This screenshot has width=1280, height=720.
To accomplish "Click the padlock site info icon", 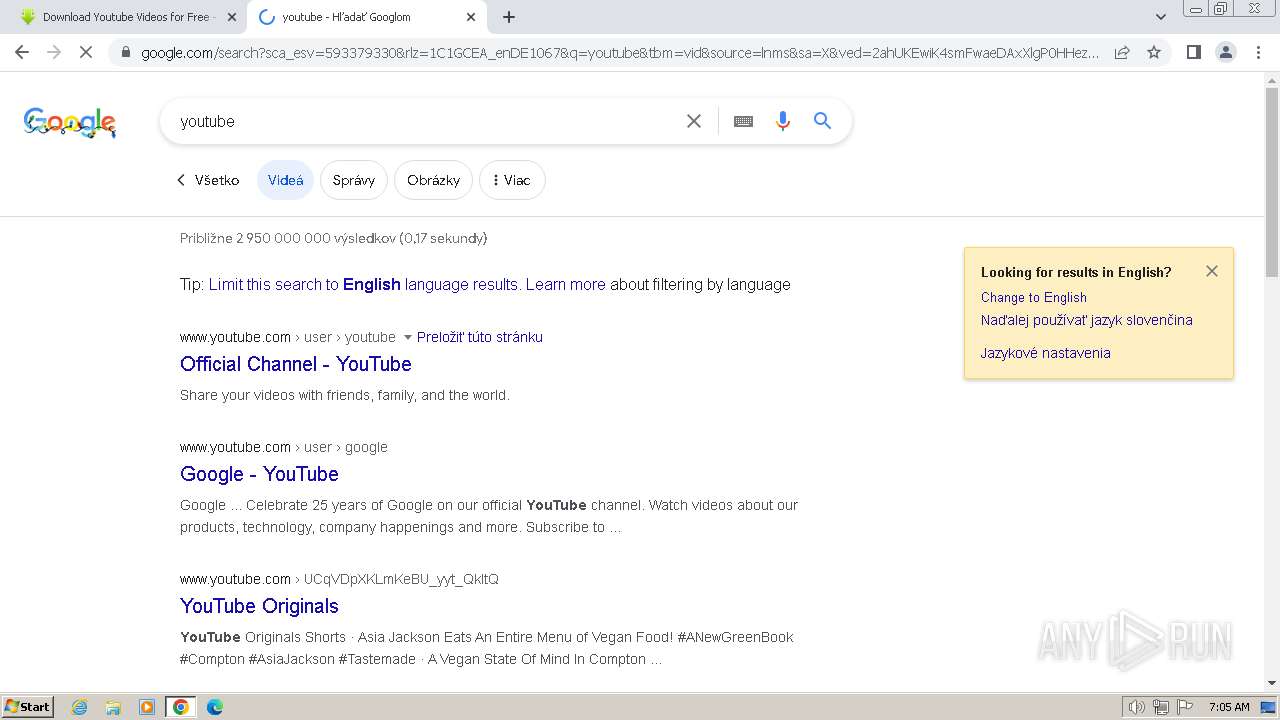I will tap(125, 52).
